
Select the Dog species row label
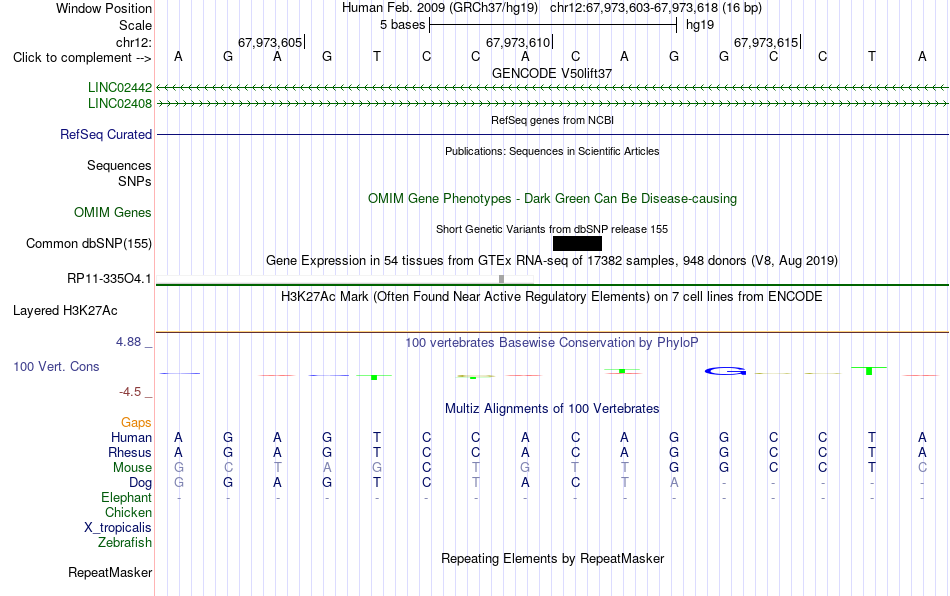[x=141, y=483]
